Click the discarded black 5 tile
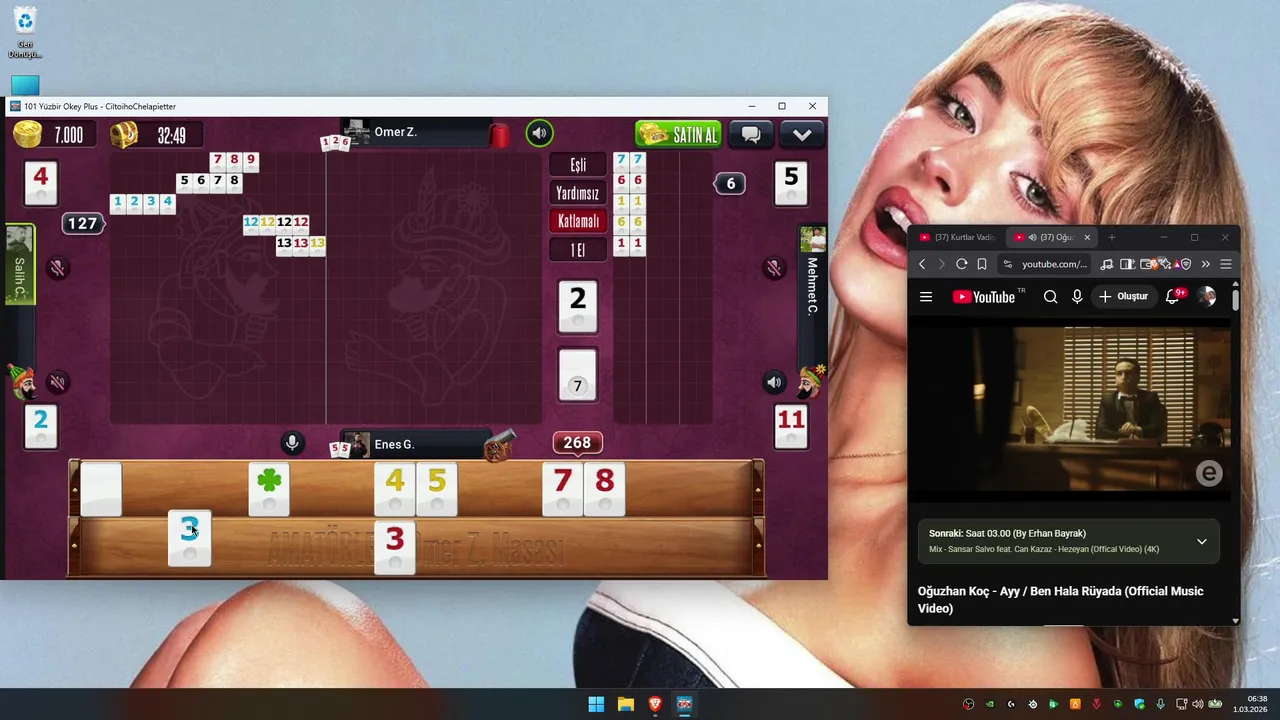Screen dimensions: 1280x720 tap(791, 183)
